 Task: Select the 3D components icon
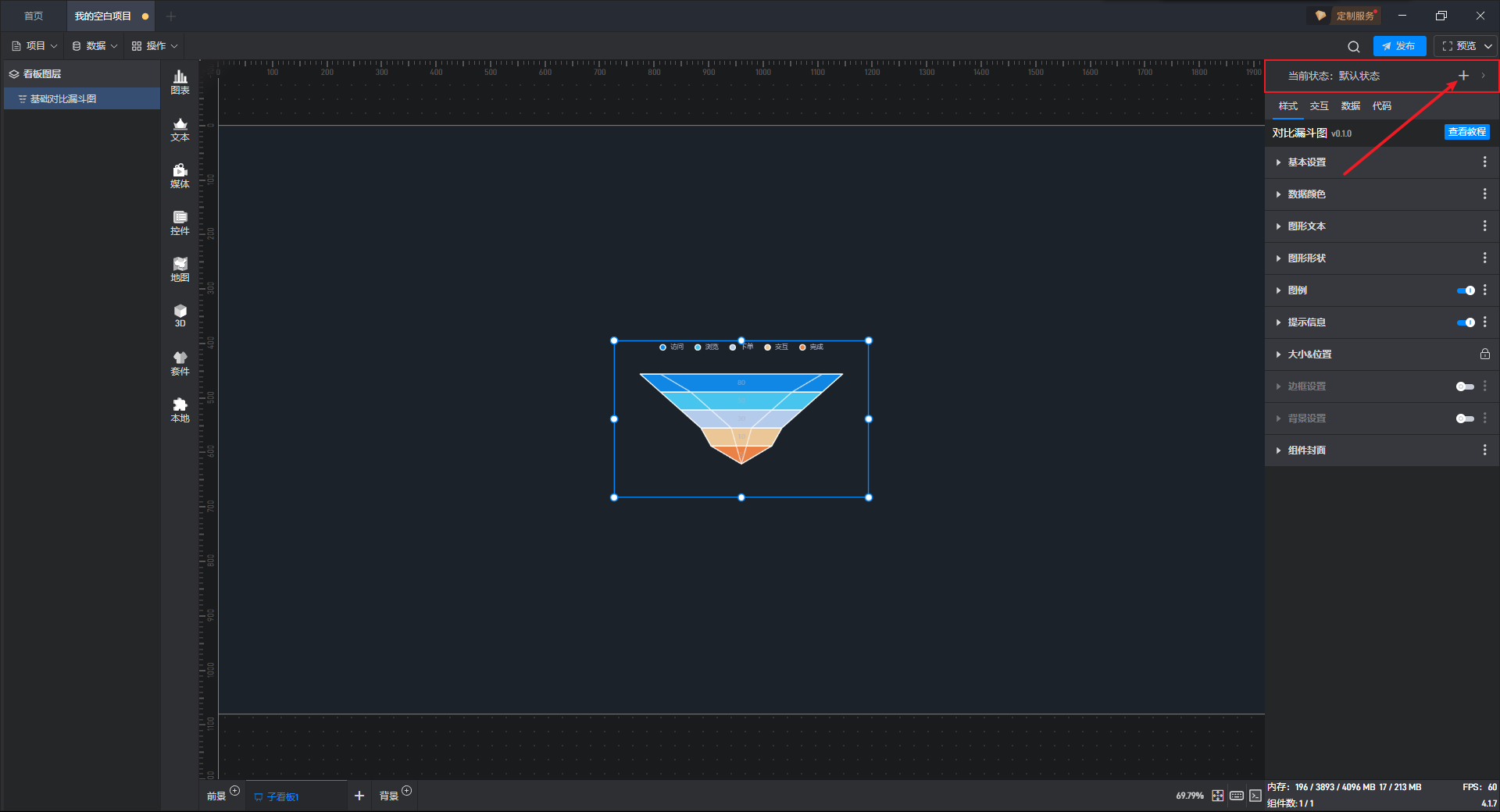[x=180, y=315]
